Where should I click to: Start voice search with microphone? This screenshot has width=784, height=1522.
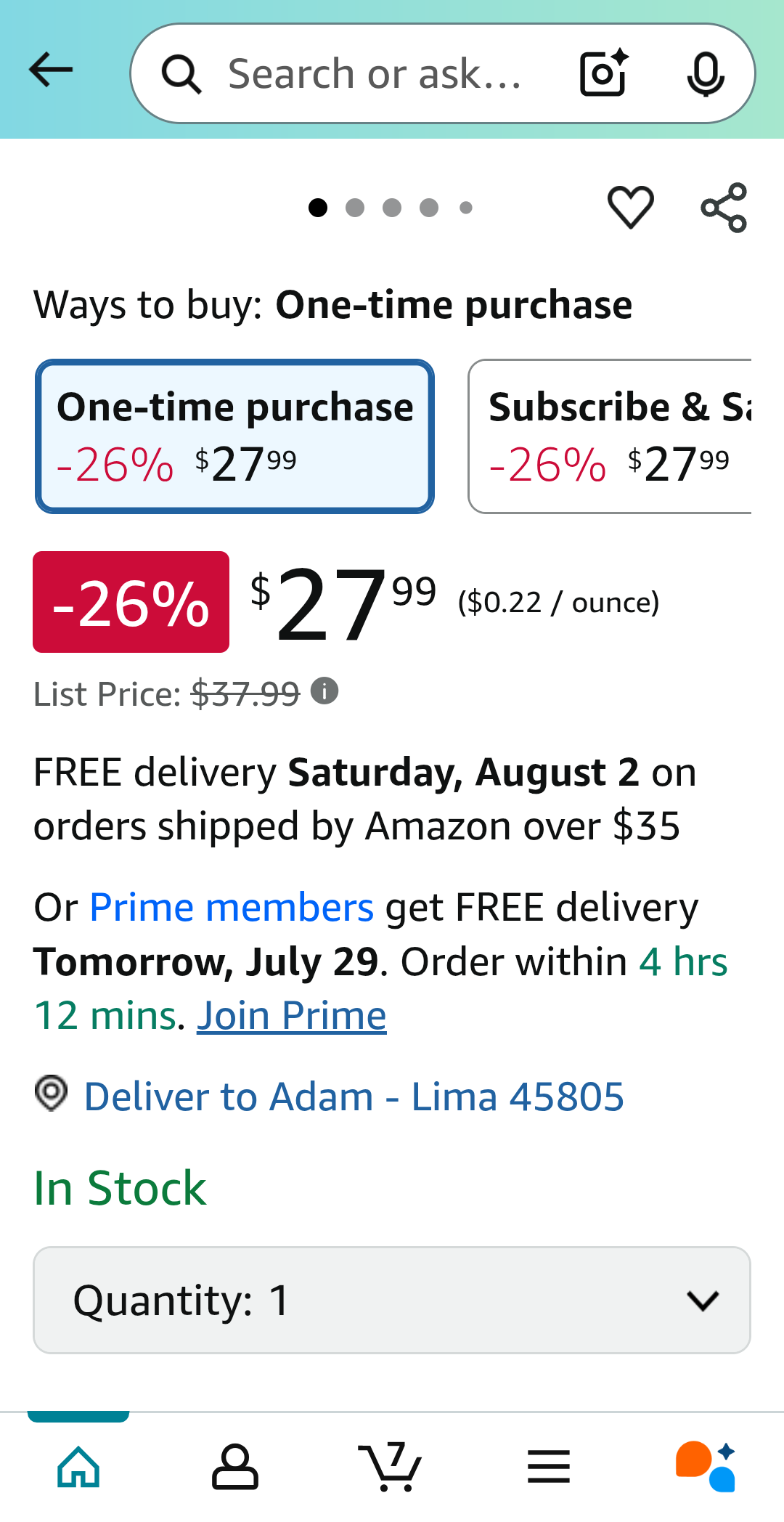pos(705,74)
